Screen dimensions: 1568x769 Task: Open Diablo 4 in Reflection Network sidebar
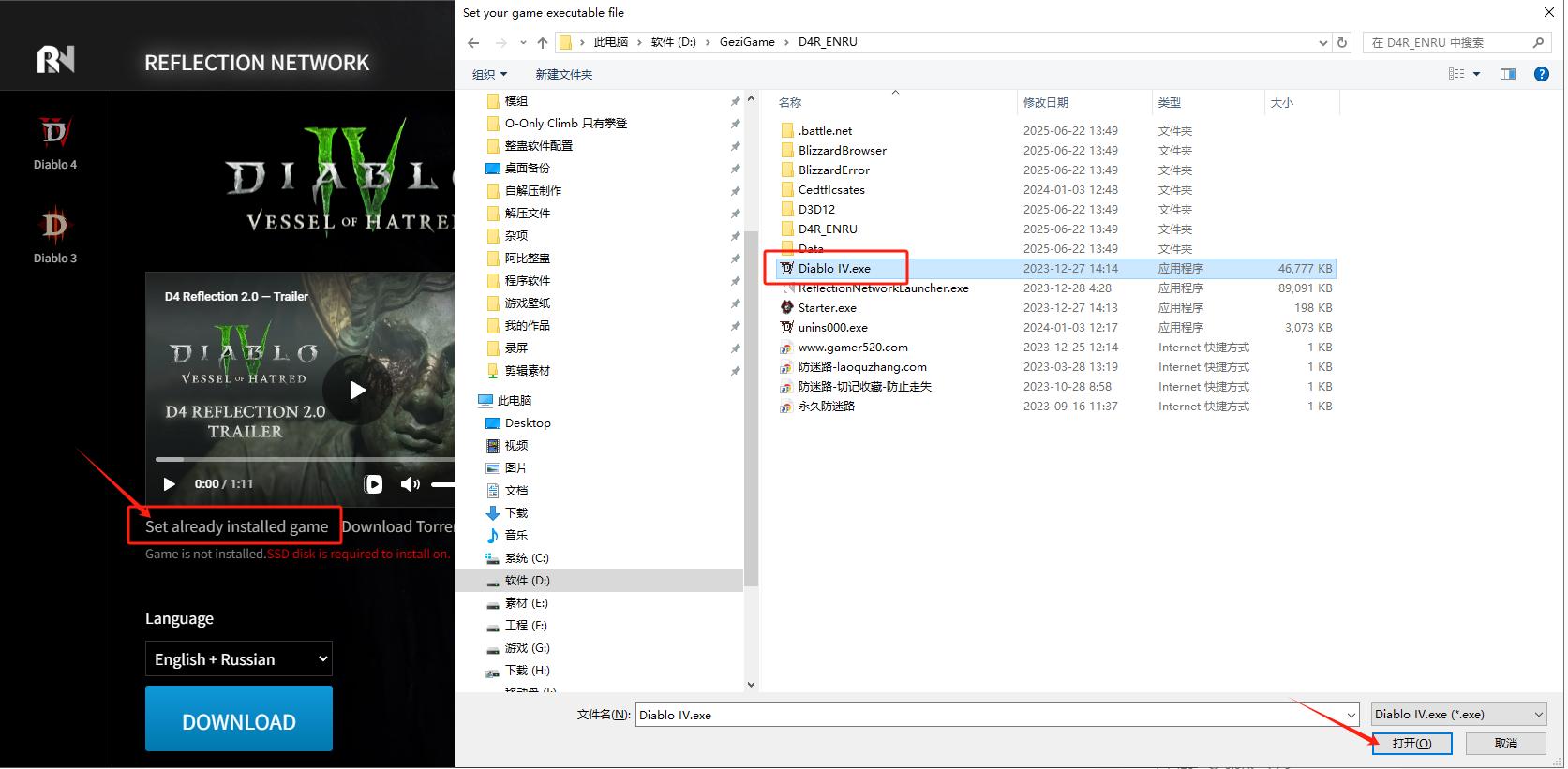tap(55, 144)
